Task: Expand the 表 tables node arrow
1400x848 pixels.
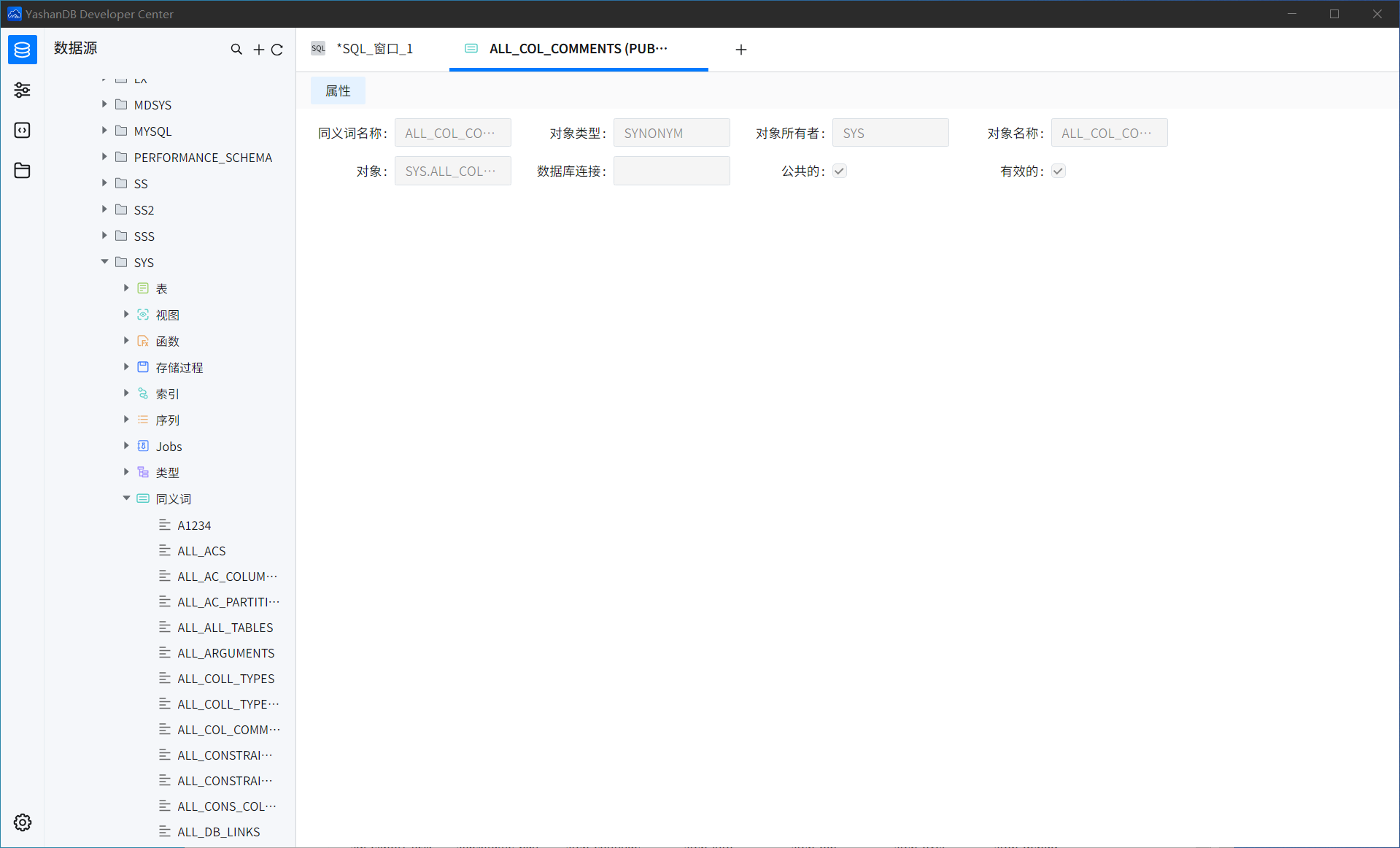Action: (x=126, y=288)
